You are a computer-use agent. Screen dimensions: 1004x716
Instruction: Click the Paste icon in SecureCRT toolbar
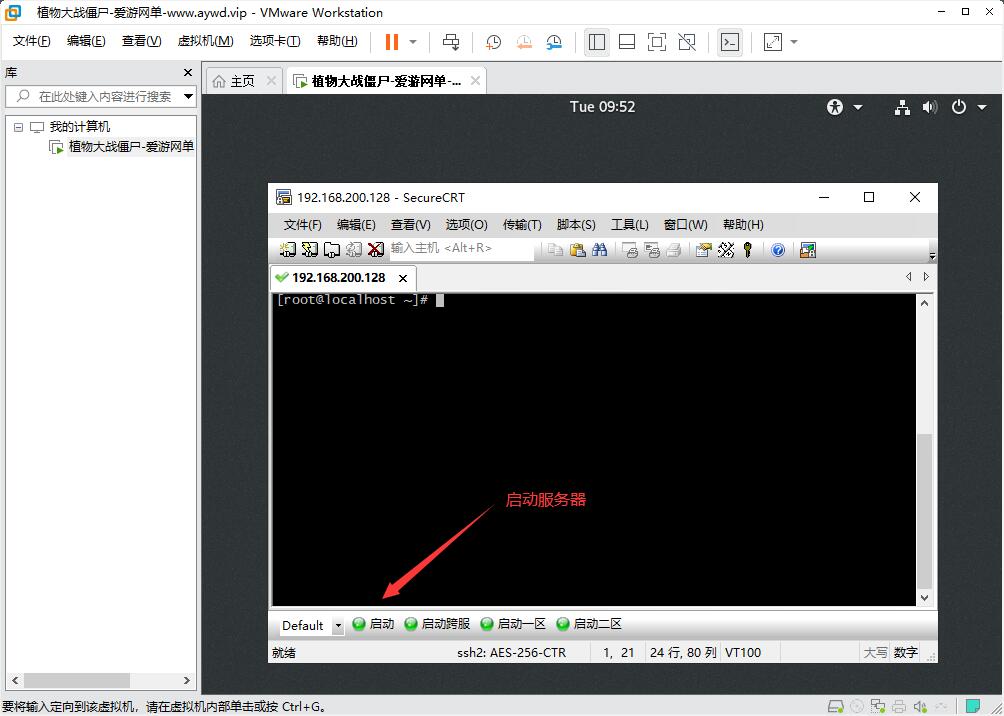[x=577, y=250]
